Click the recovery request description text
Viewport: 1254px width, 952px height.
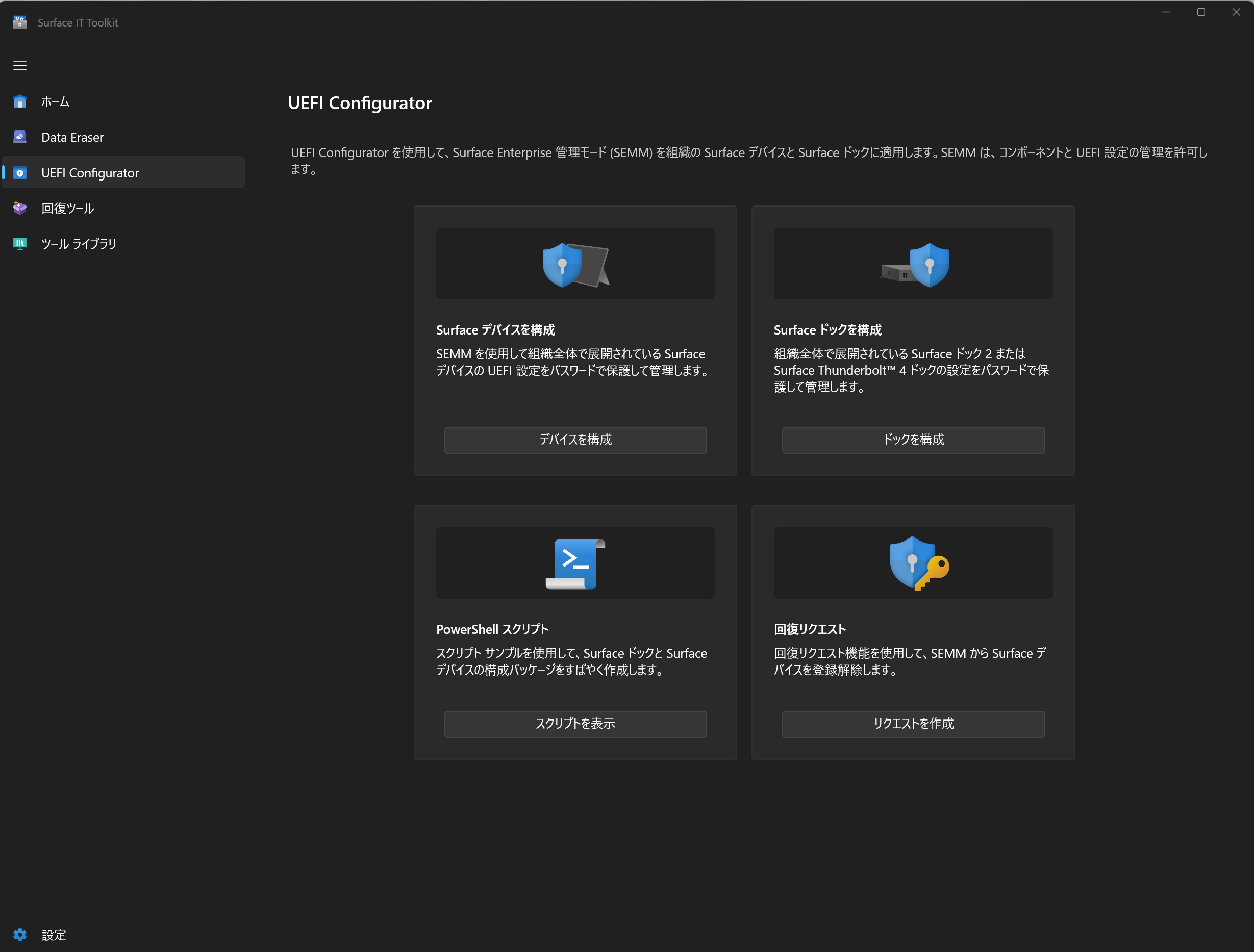(x=910, y=661)
